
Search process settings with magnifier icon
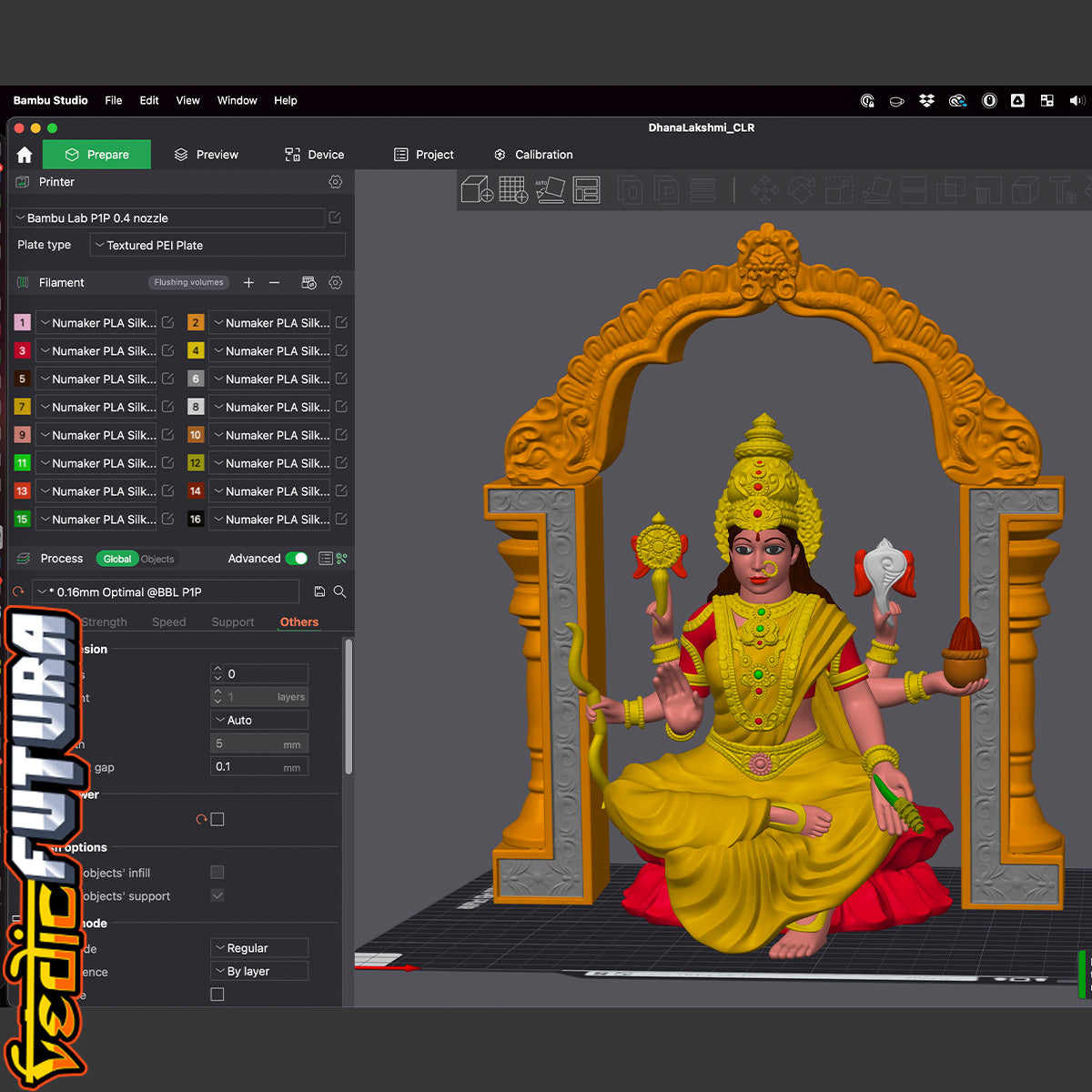pos(339,591)
